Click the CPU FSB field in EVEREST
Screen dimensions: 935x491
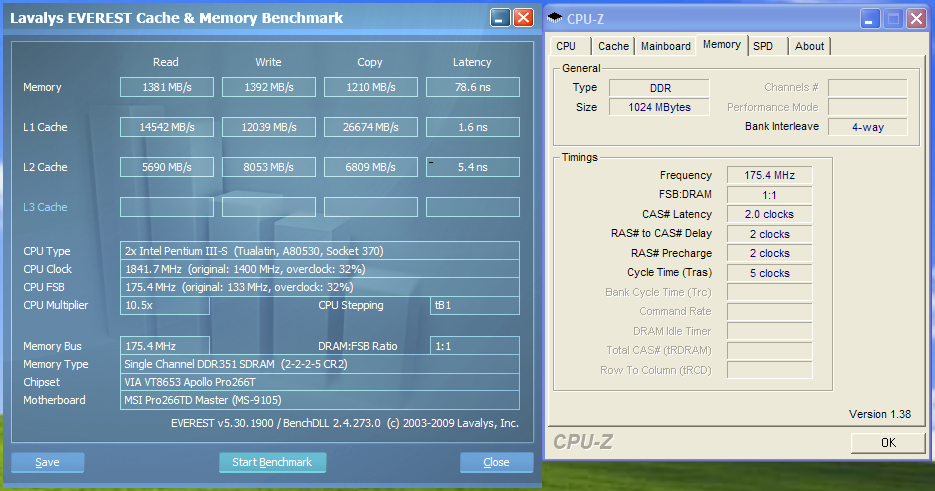click(x=320, y=287)
